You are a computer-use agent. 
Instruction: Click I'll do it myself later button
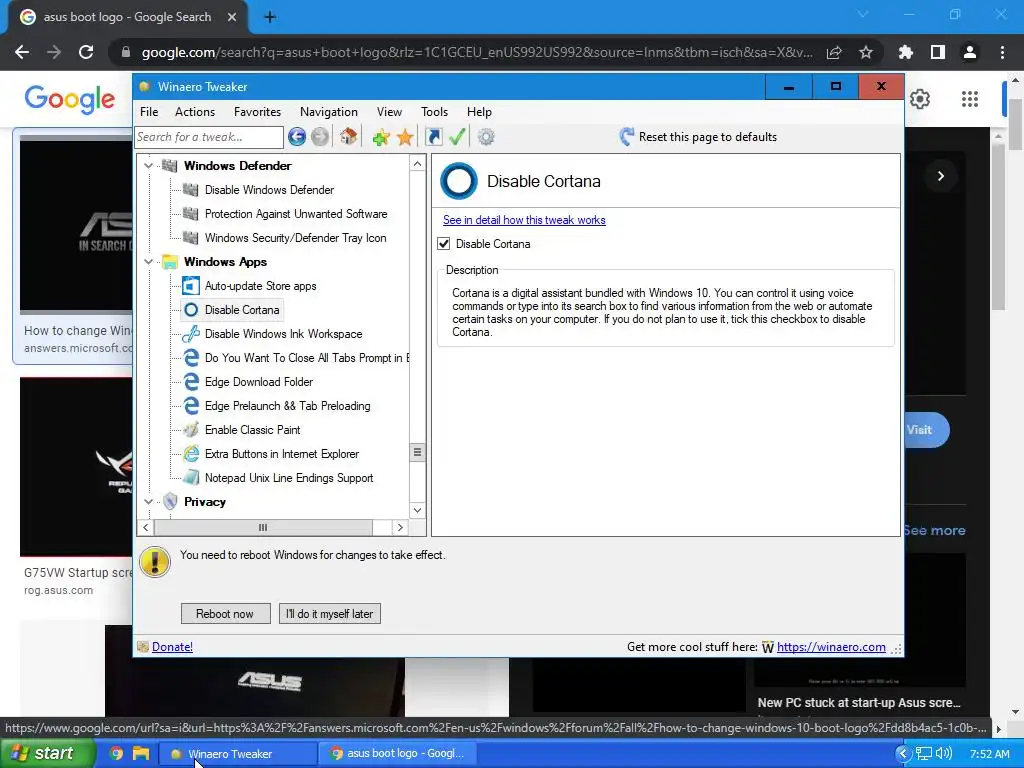click(330, 613)
